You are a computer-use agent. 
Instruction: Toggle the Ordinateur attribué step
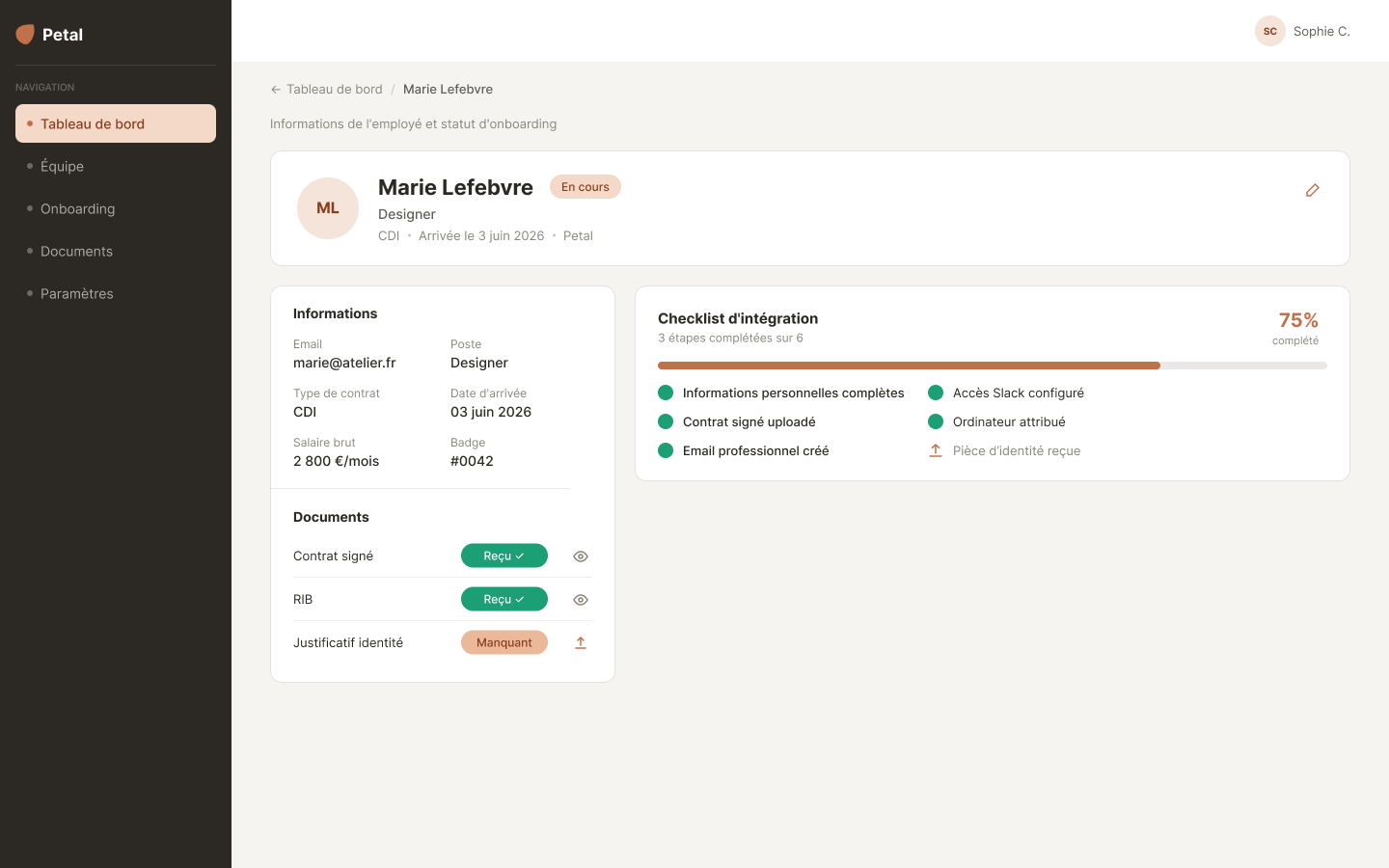[x=936, y=421]
